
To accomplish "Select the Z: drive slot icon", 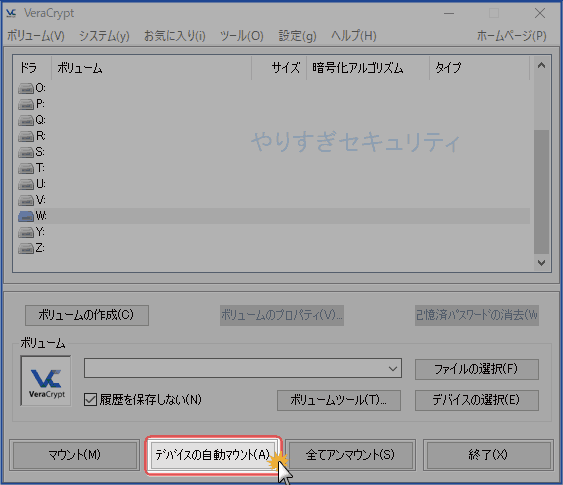I will [x=26, y=248].
